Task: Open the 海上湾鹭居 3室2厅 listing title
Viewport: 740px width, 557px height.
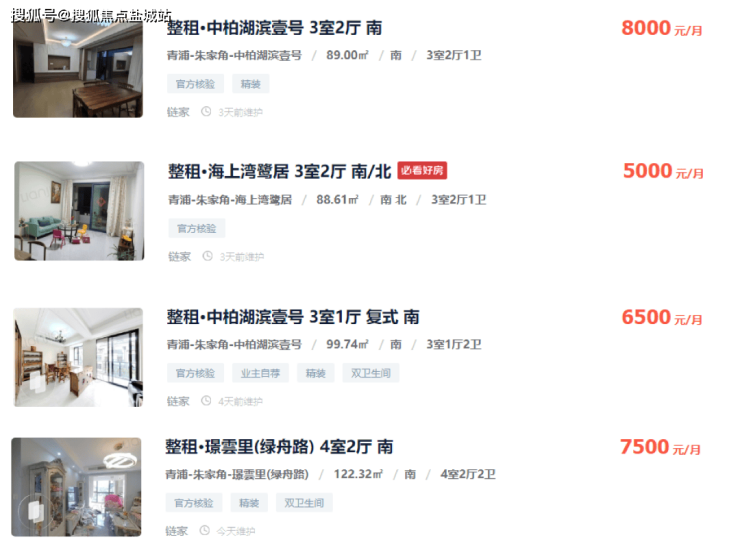Action: [280, 171]
